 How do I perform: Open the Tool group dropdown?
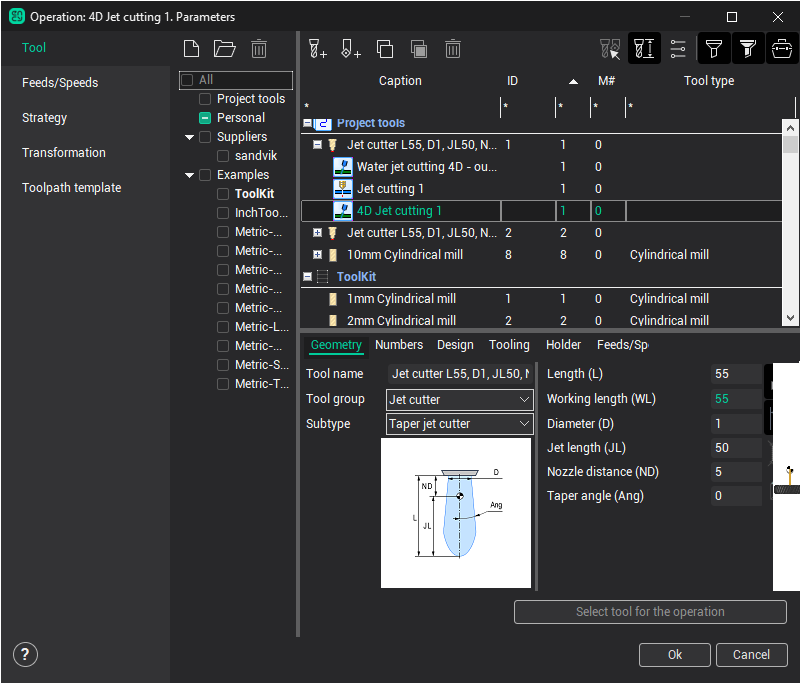tap(460, 400)
